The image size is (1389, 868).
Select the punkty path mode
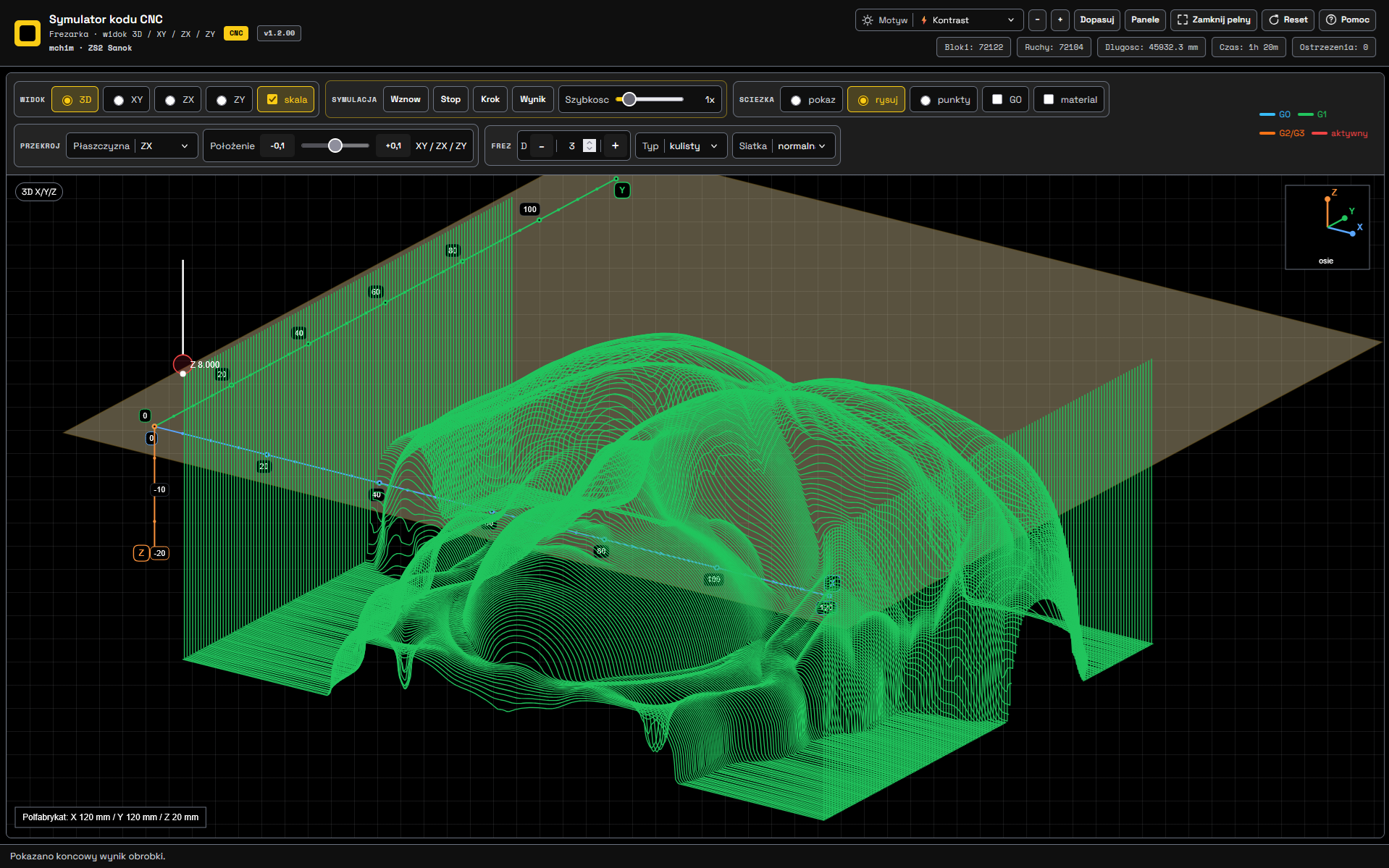(944, 100)
